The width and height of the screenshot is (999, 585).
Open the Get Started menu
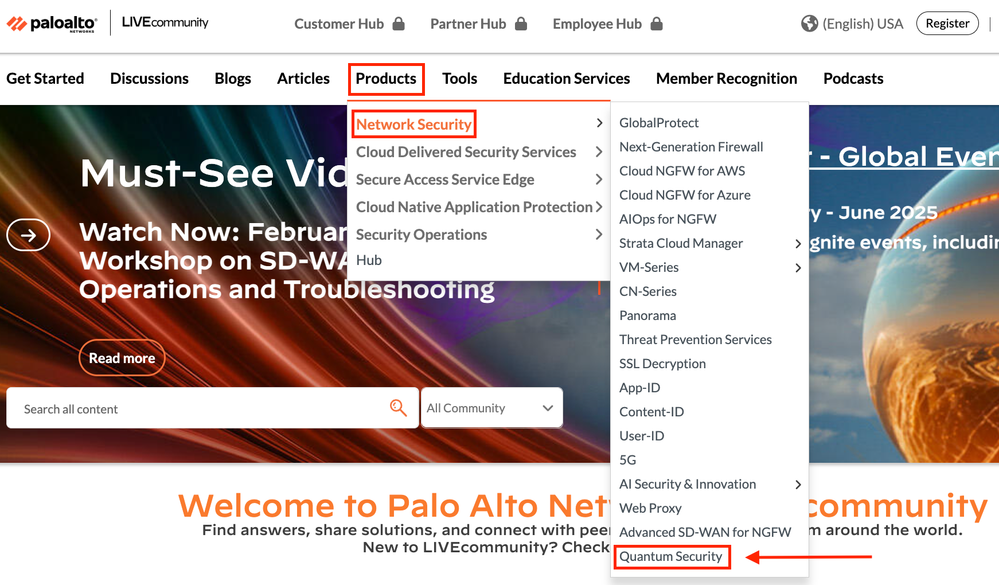point(45,78)
